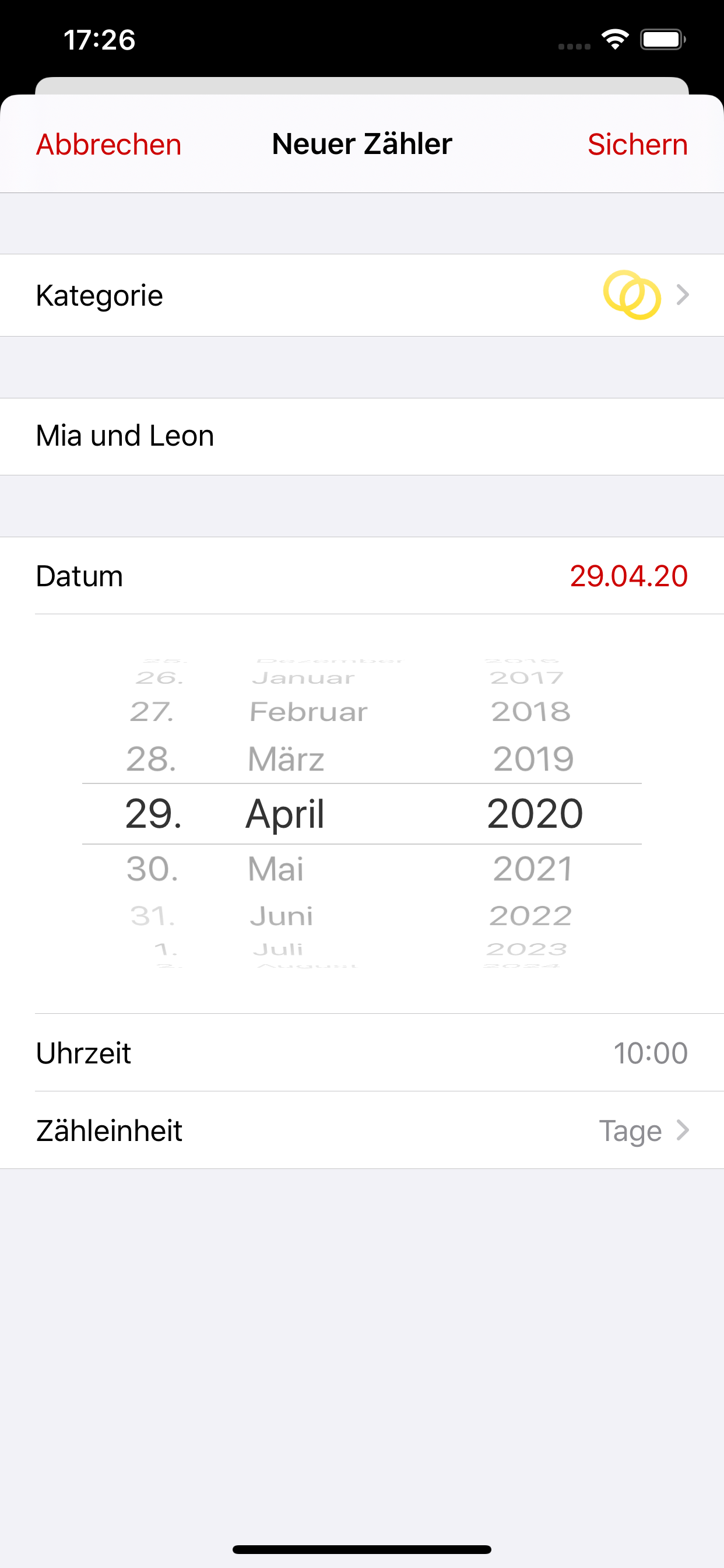This screenshot has width=724, height=1568.
Task: Expand the Zähleinheit chevron
Action: (x=683, y=1130)
